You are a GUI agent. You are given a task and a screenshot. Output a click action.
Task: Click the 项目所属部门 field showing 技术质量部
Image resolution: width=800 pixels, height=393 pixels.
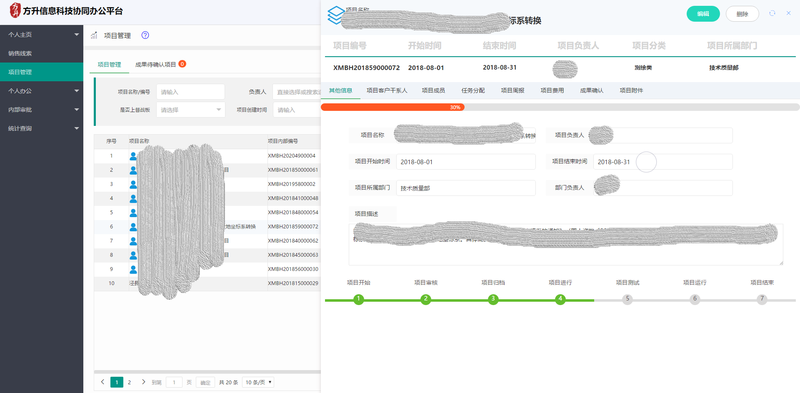466,188
